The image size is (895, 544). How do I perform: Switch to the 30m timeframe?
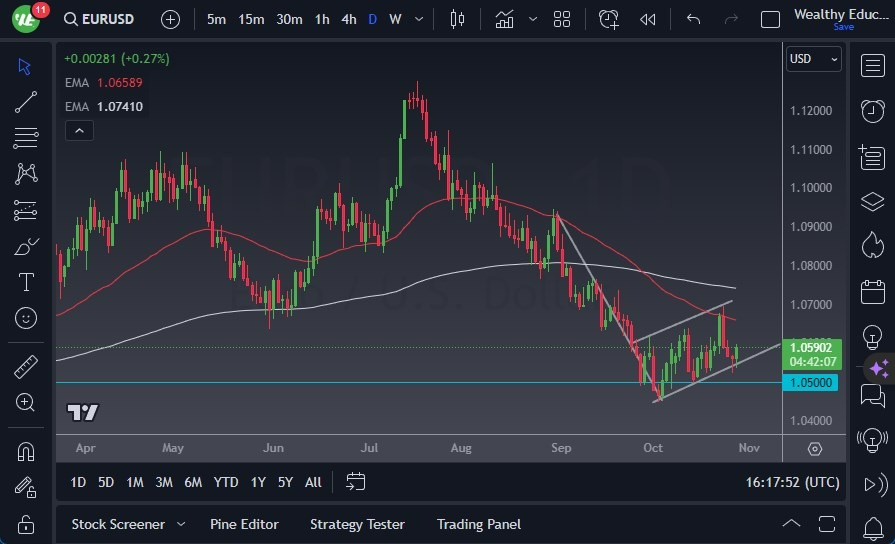click(x=289, y=19)
